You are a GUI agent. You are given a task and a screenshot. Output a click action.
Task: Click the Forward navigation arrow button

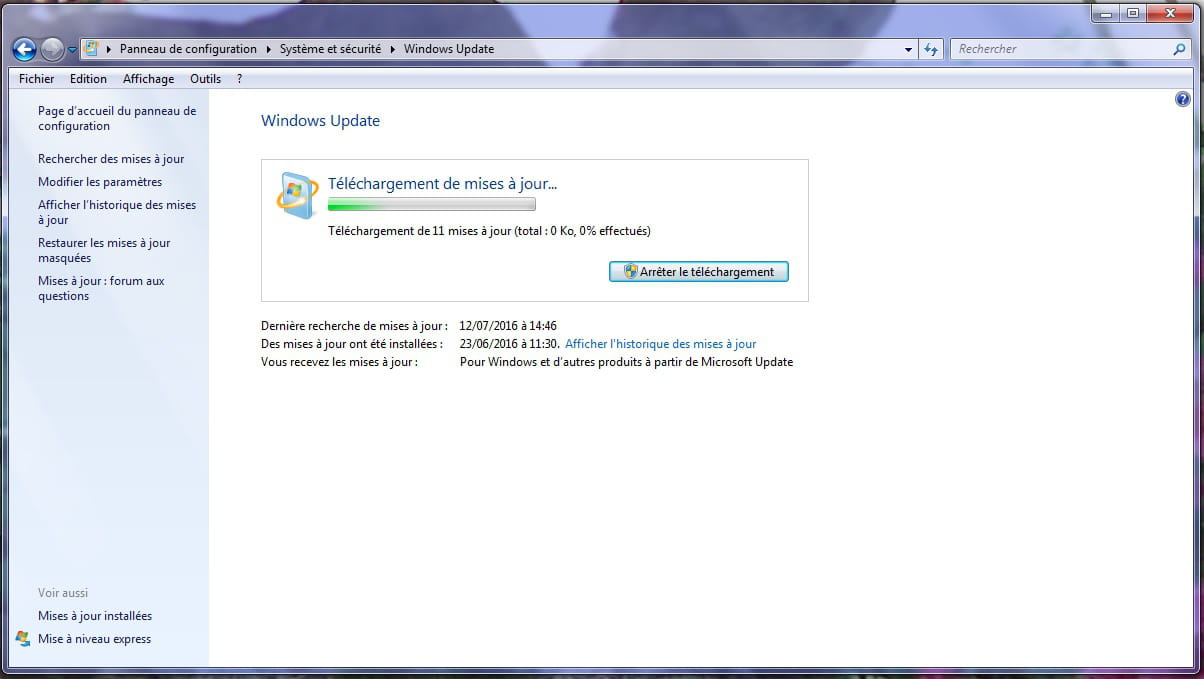click(x=52, y=48)
